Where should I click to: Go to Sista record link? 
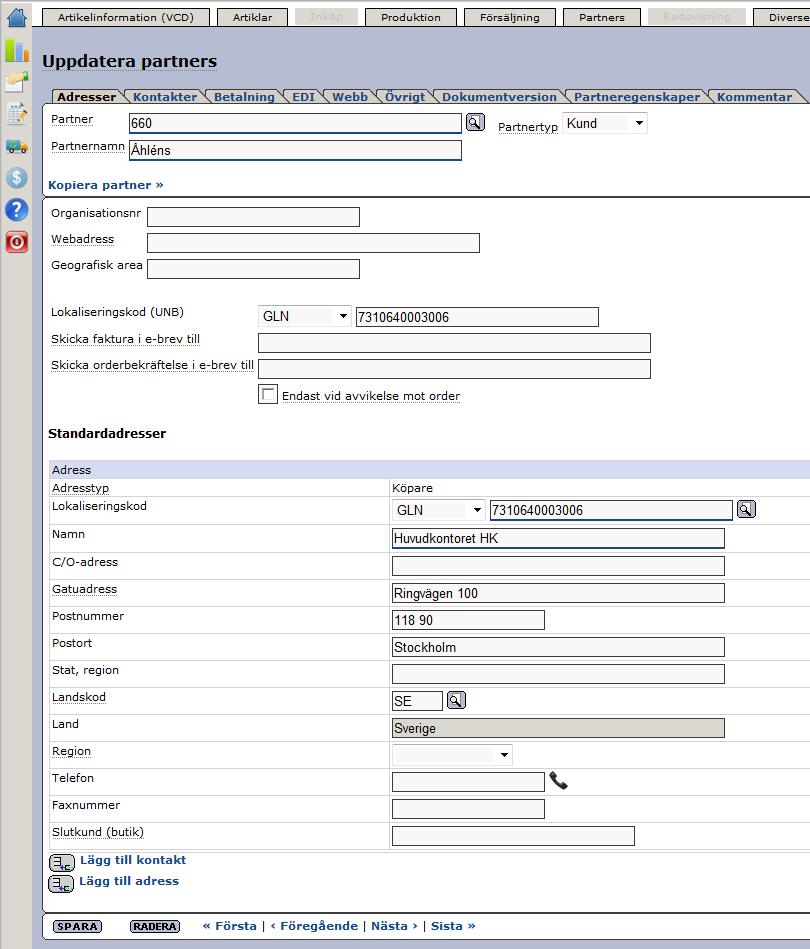453,926
